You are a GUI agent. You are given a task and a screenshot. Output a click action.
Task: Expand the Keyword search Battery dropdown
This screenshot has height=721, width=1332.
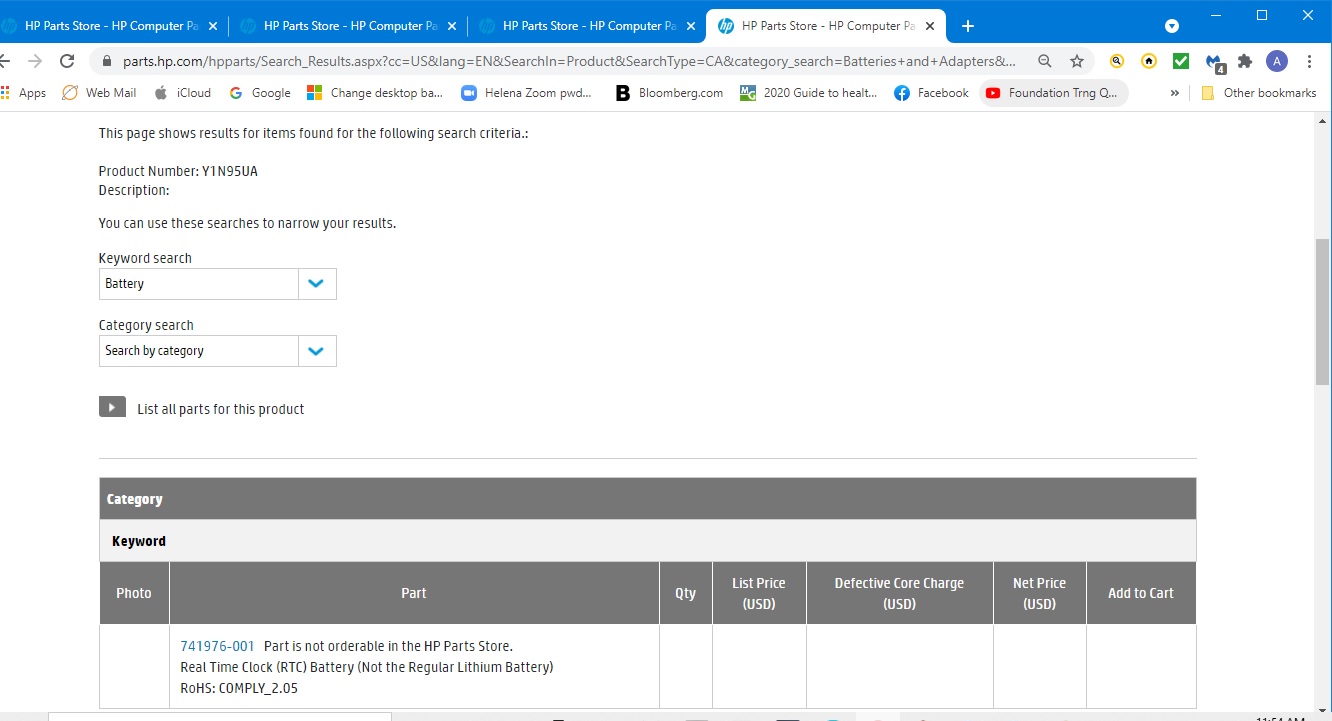(317, 284)
